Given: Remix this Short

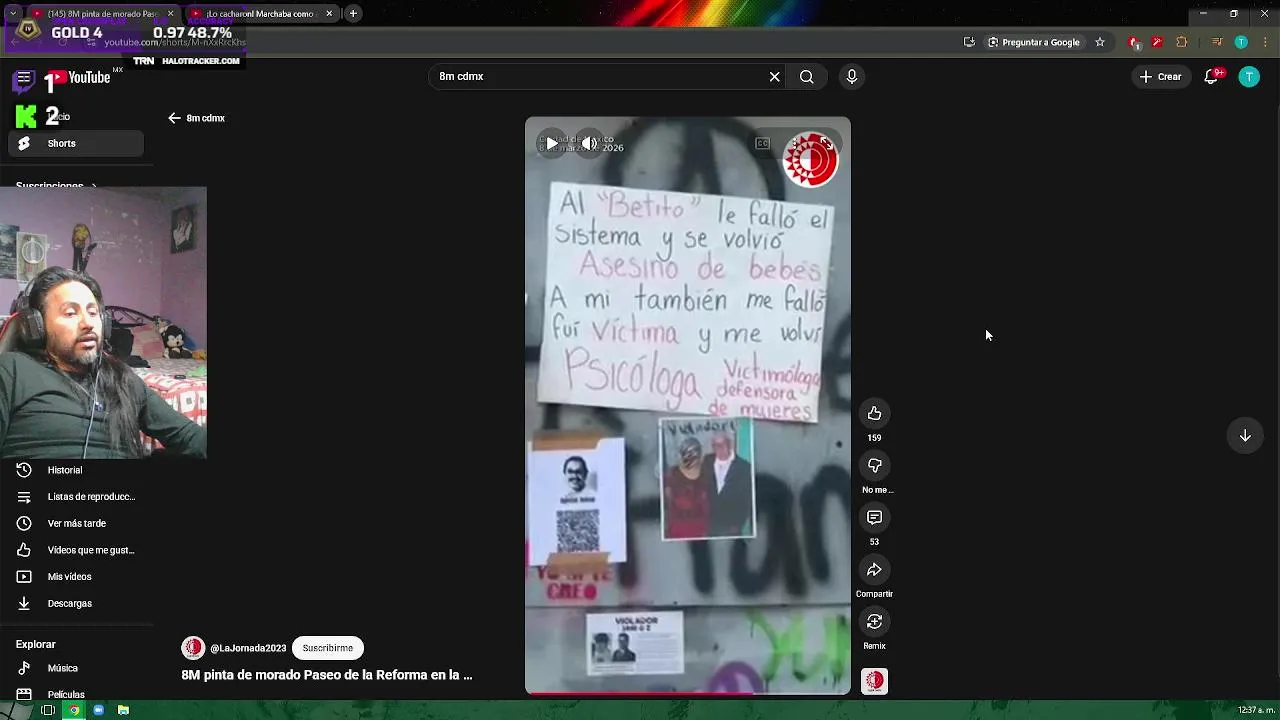Looking at the screenshot, I should click(x=874, y=622).
